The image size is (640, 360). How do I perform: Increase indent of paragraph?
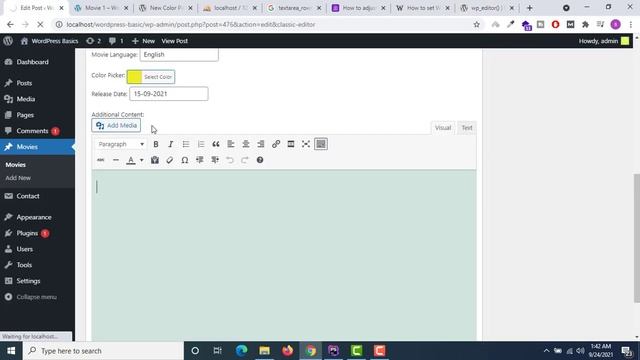point(215,160)
